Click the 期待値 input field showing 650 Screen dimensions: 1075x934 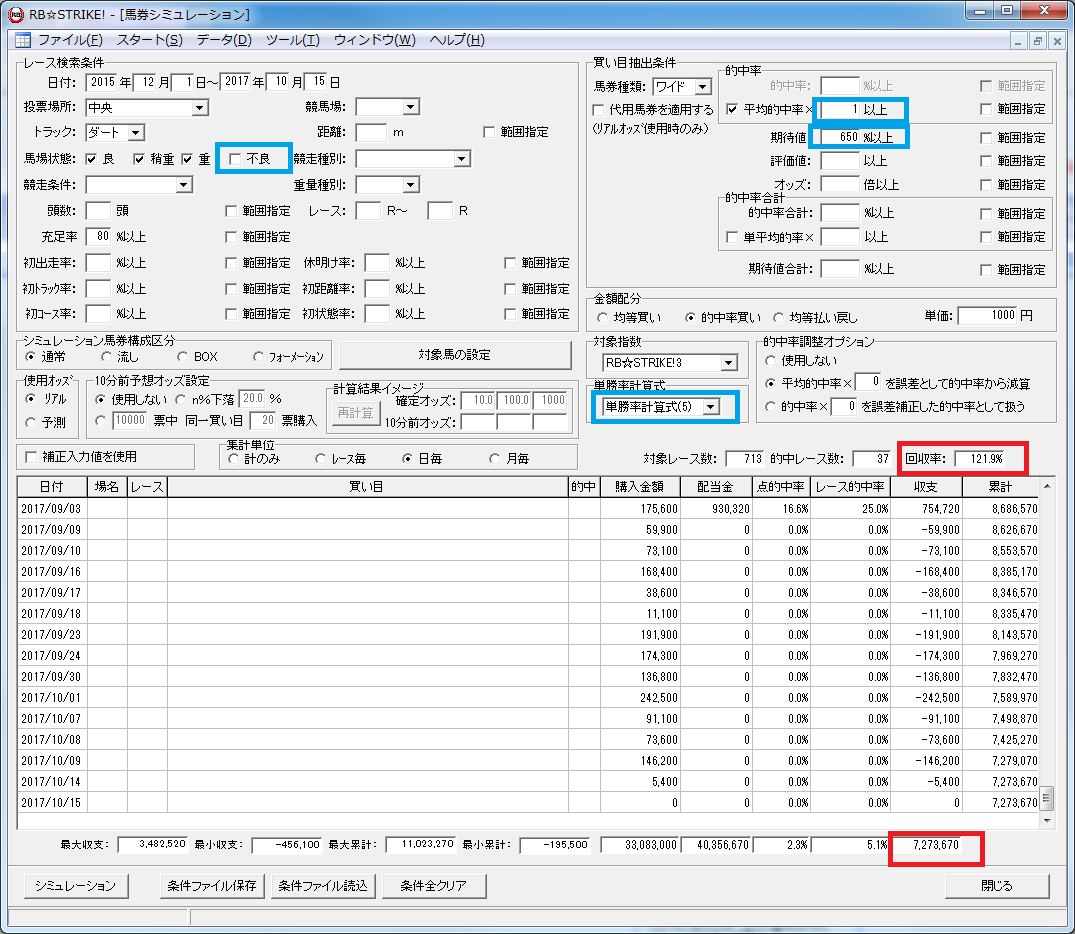coord(841,137)
